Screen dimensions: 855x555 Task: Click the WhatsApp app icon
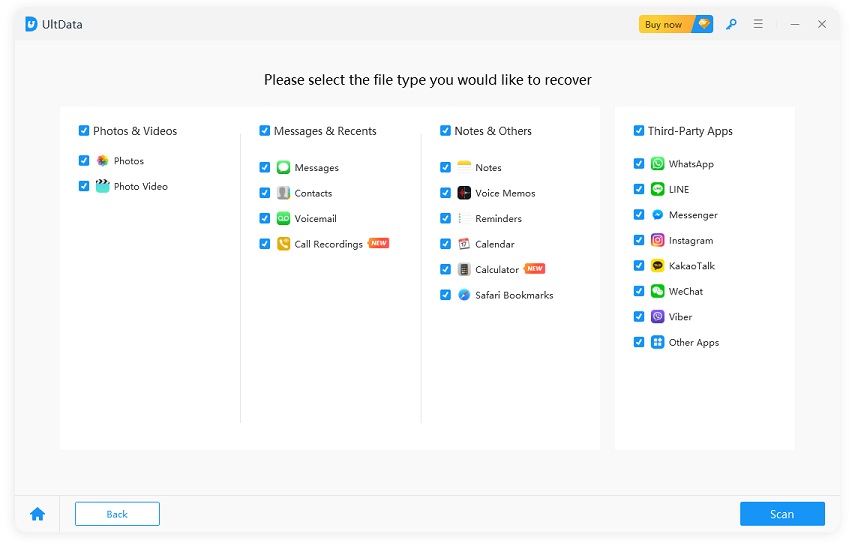(x=657, y=164)
